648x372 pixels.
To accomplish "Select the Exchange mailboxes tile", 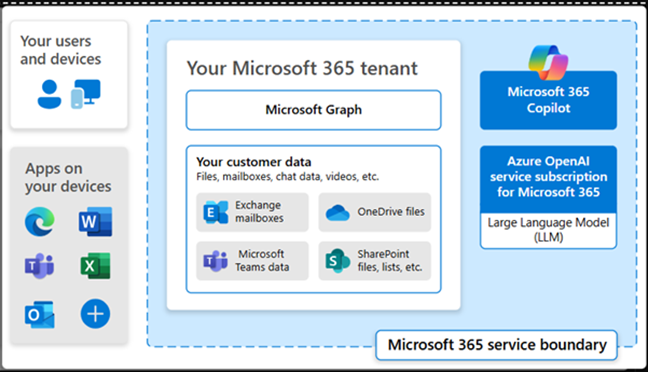I will [x=253, y=212].
